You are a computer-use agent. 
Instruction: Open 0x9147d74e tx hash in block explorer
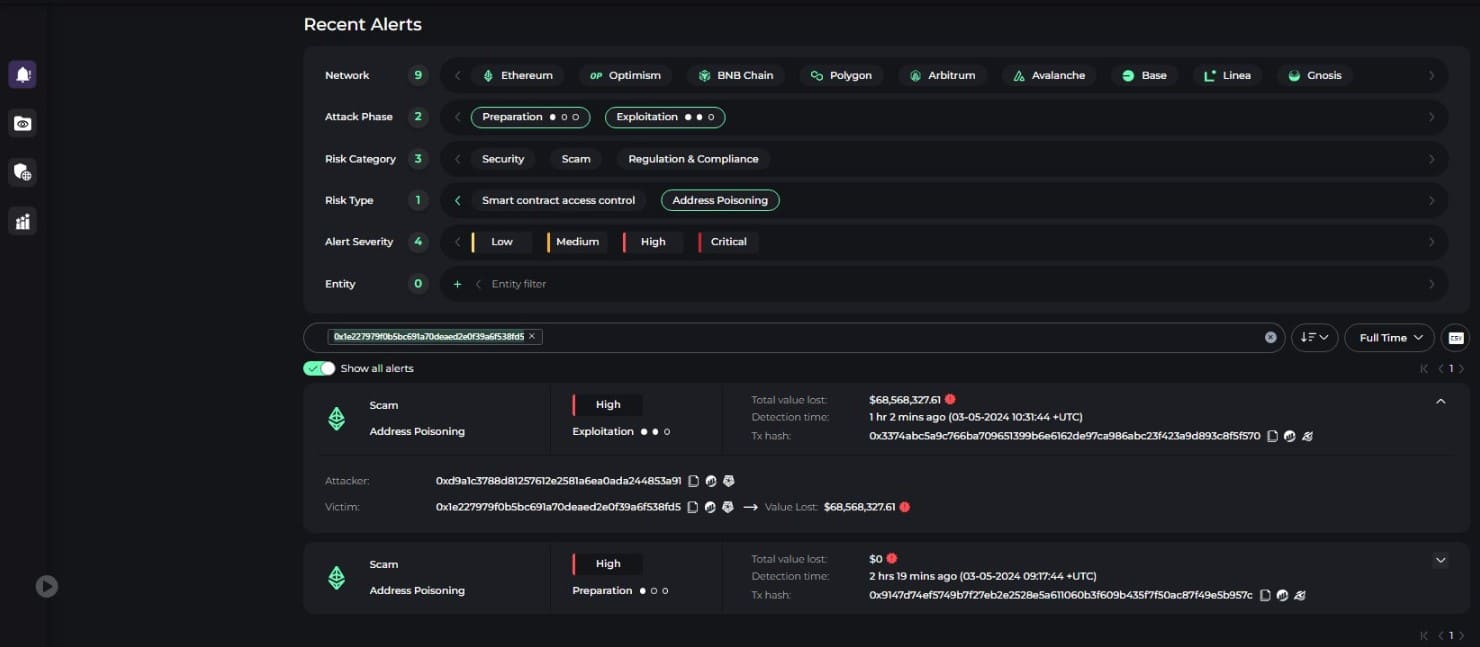pos(1282,595)
